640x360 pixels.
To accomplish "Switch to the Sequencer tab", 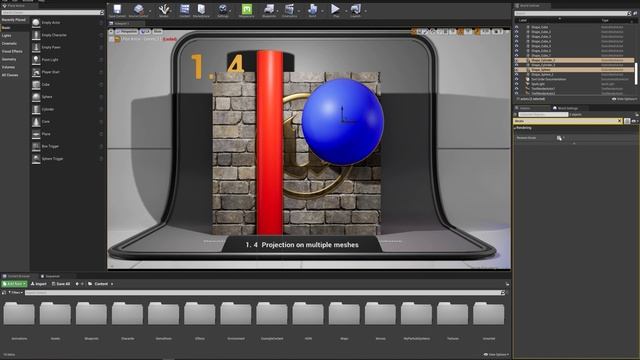I will pos(50,276).
